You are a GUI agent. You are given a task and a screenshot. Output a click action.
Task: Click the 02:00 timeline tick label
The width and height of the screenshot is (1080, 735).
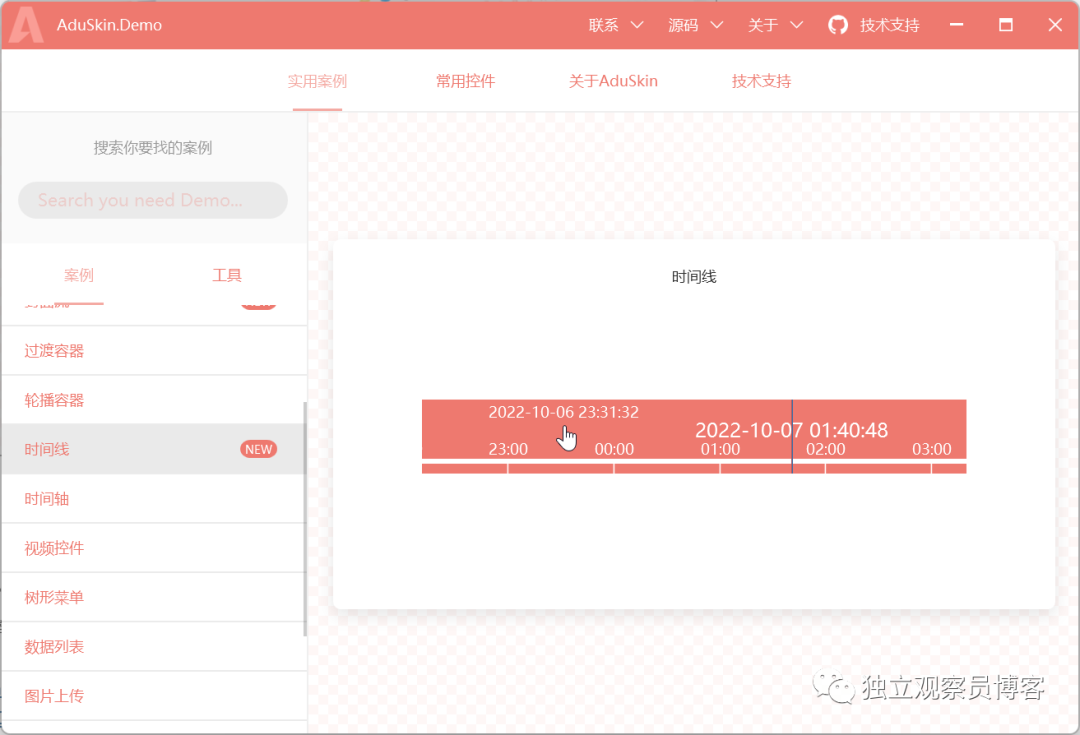tap(826, 449)
